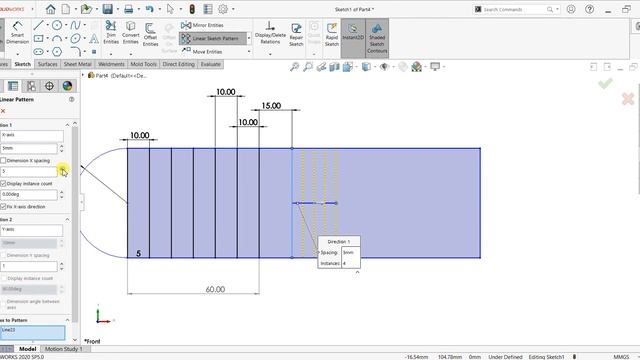Screen dimensions: 640x360
Task: Click the Direction 1 spacing 5mm field
Action: (29, 149)
